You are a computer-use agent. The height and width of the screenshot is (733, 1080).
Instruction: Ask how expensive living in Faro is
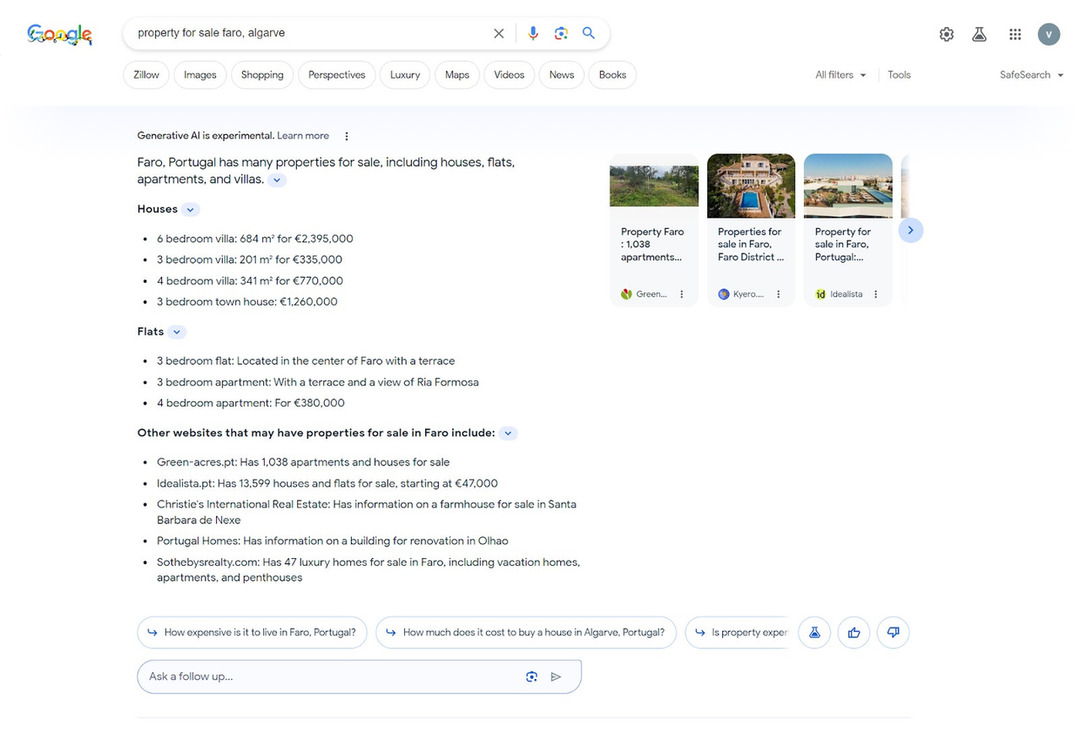pos(252,632)
